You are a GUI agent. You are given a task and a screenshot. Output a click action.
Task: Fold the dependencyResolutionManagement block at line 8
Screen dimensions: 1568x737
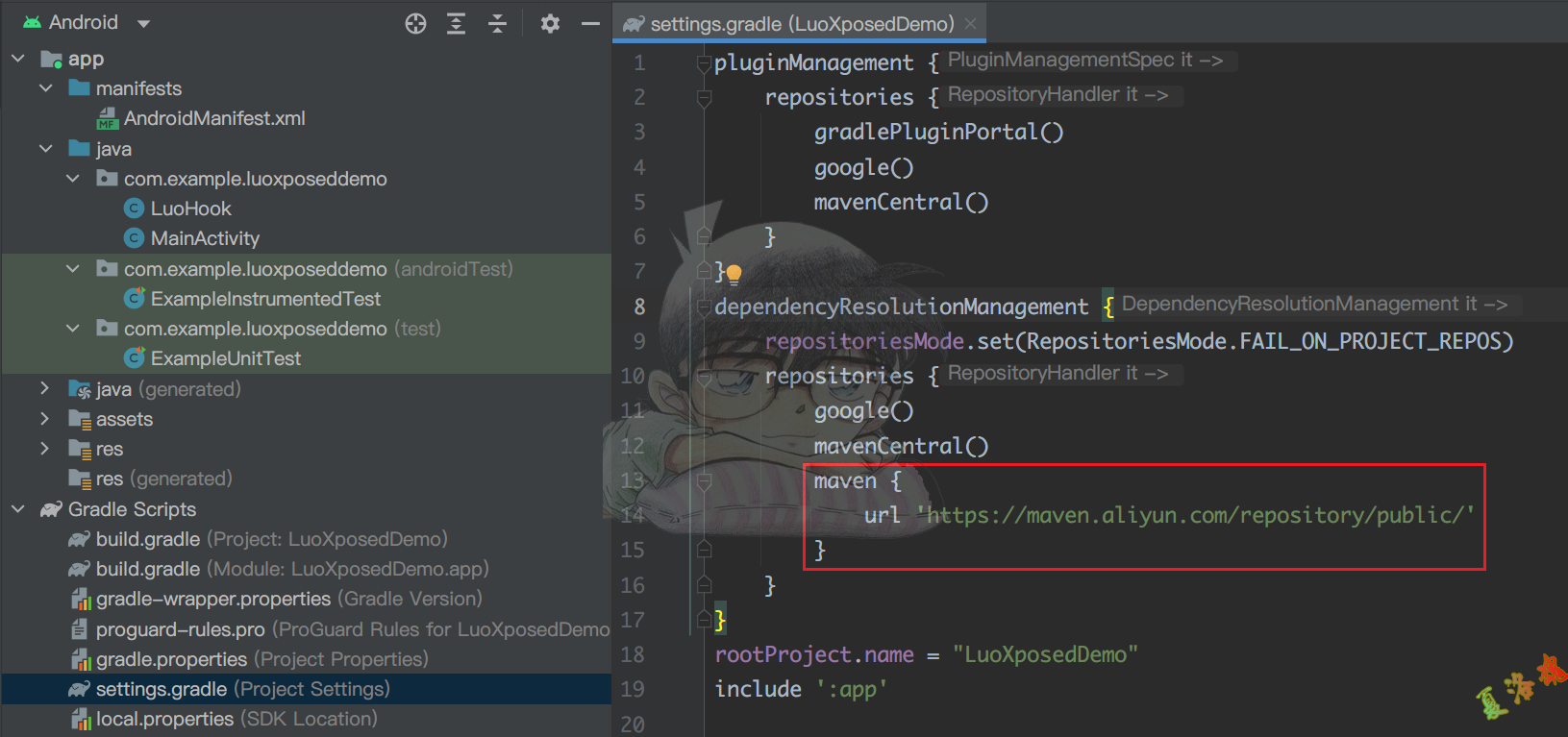pos(704,307)
